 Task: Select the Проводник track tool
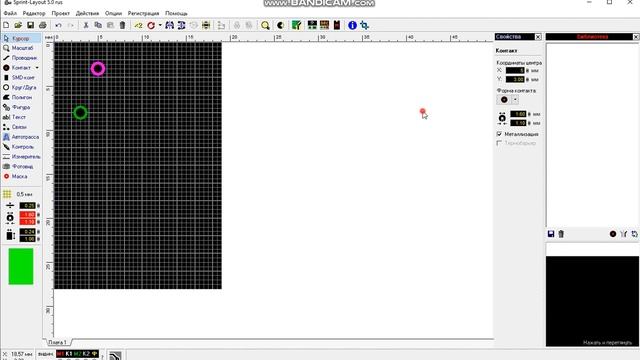(x=21, y=58)
